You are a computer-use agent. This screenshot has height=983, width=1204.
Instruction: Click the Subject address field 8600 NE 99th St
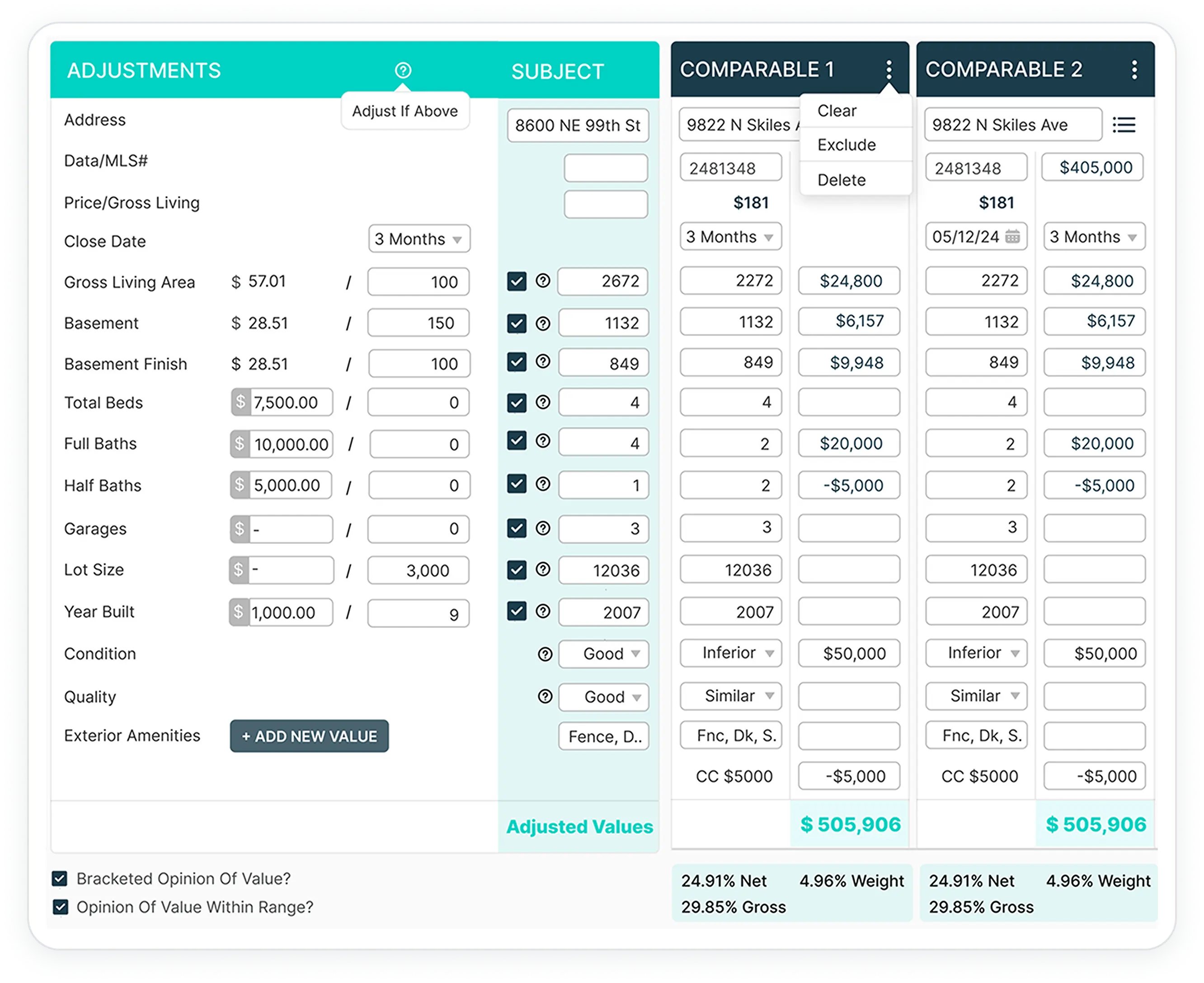pos(577,125)
